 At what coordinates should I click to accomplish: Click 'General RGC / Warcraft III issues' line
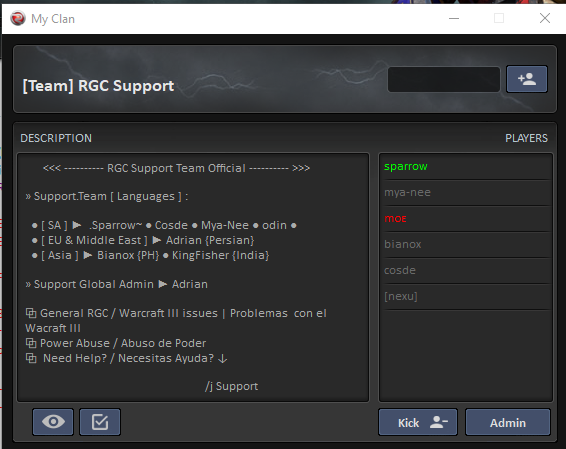[176, 321]
